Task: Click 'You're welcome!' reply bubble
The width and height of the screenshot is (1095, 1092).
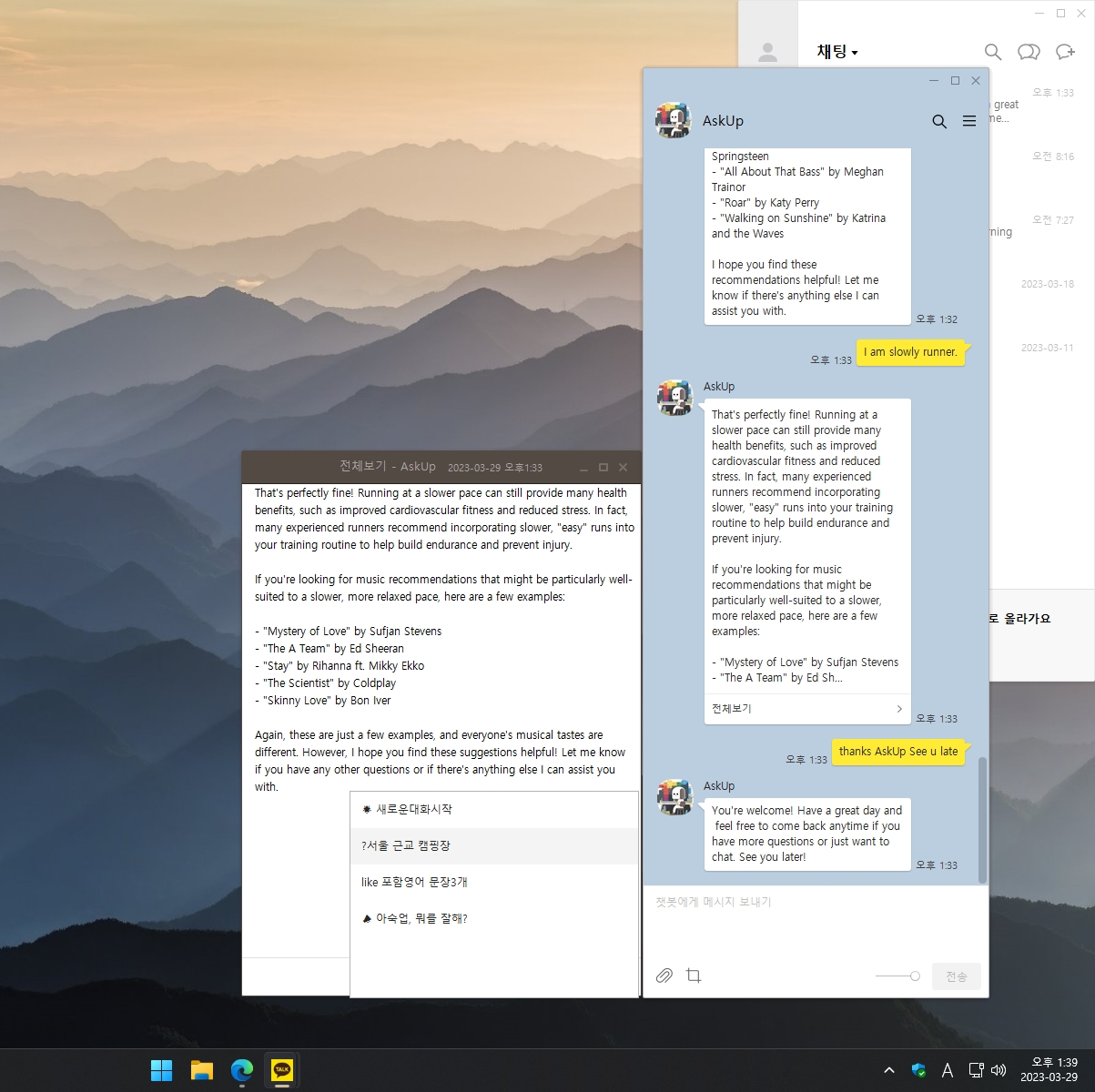Action: (807, 834)
